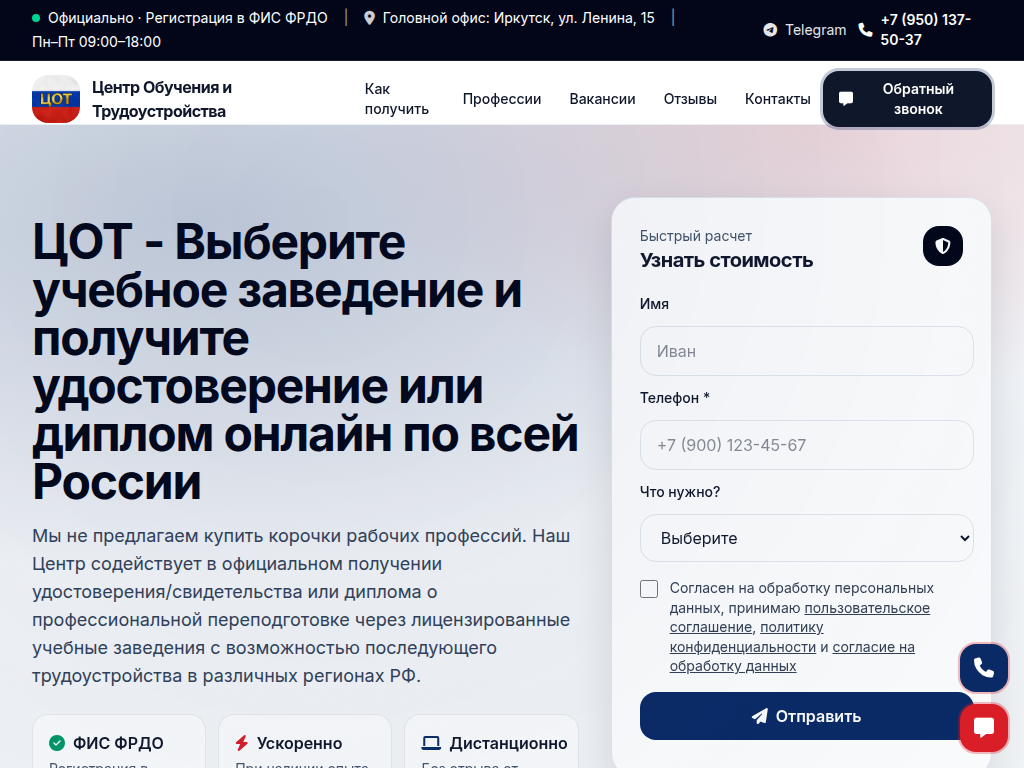This screenshot has width=1024, height=768.
Task: Open the Как получить menu item
Action: coord(396,99)
